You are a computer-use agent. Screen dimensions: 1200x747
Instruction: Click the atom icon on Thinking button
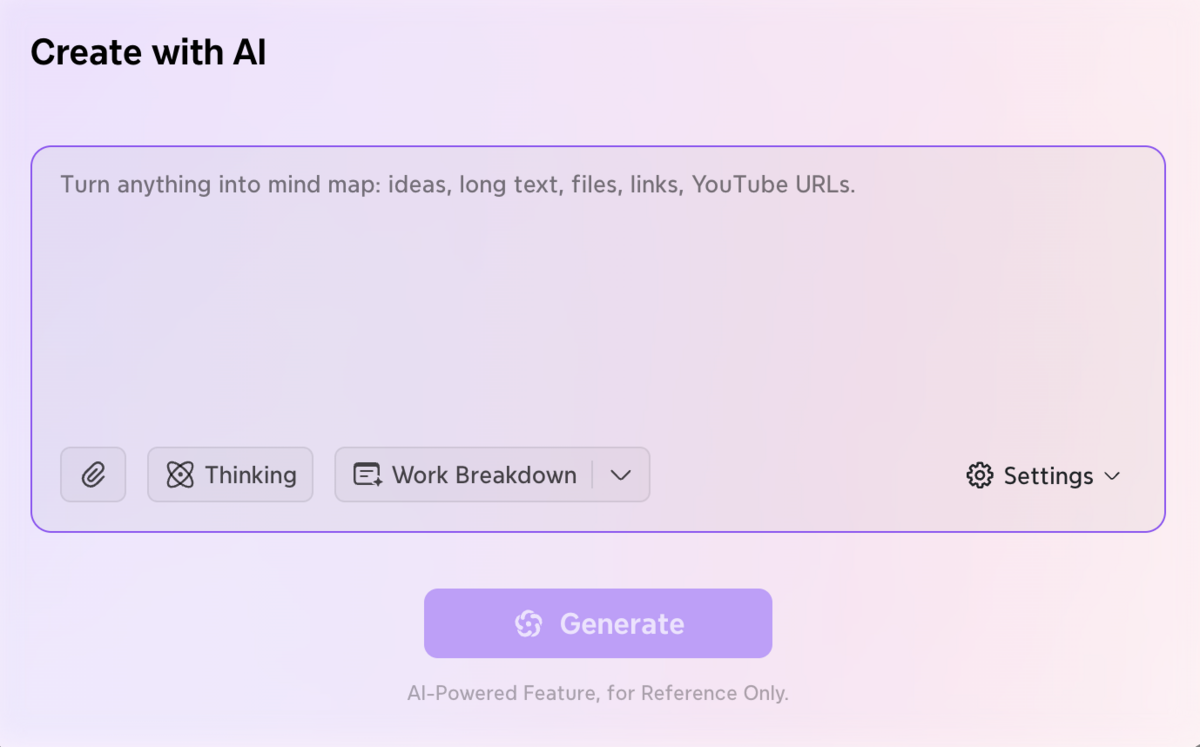(x=180, y=475)
